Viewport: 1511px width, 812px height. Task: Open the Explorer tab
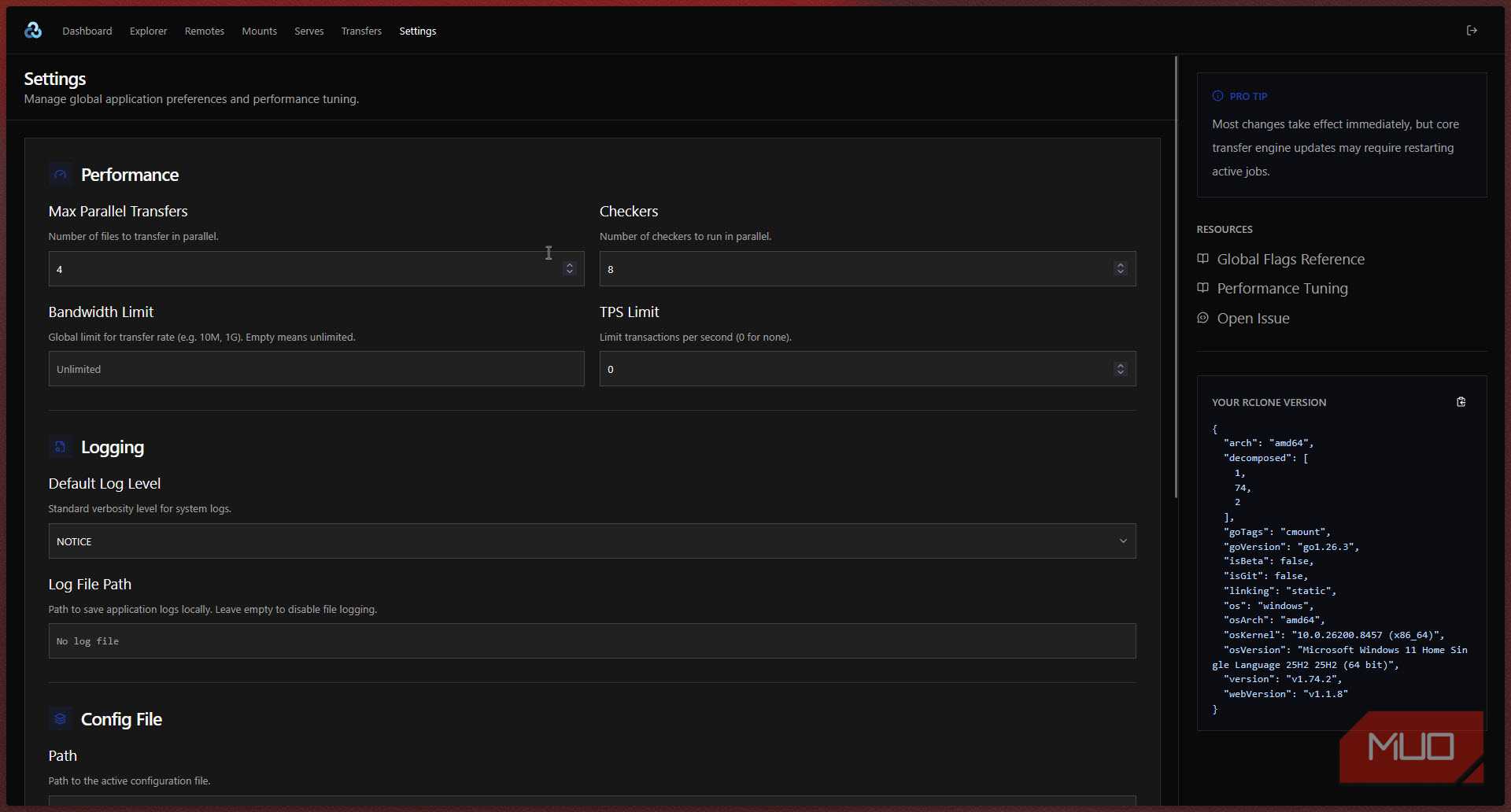[x=149, y=31]
